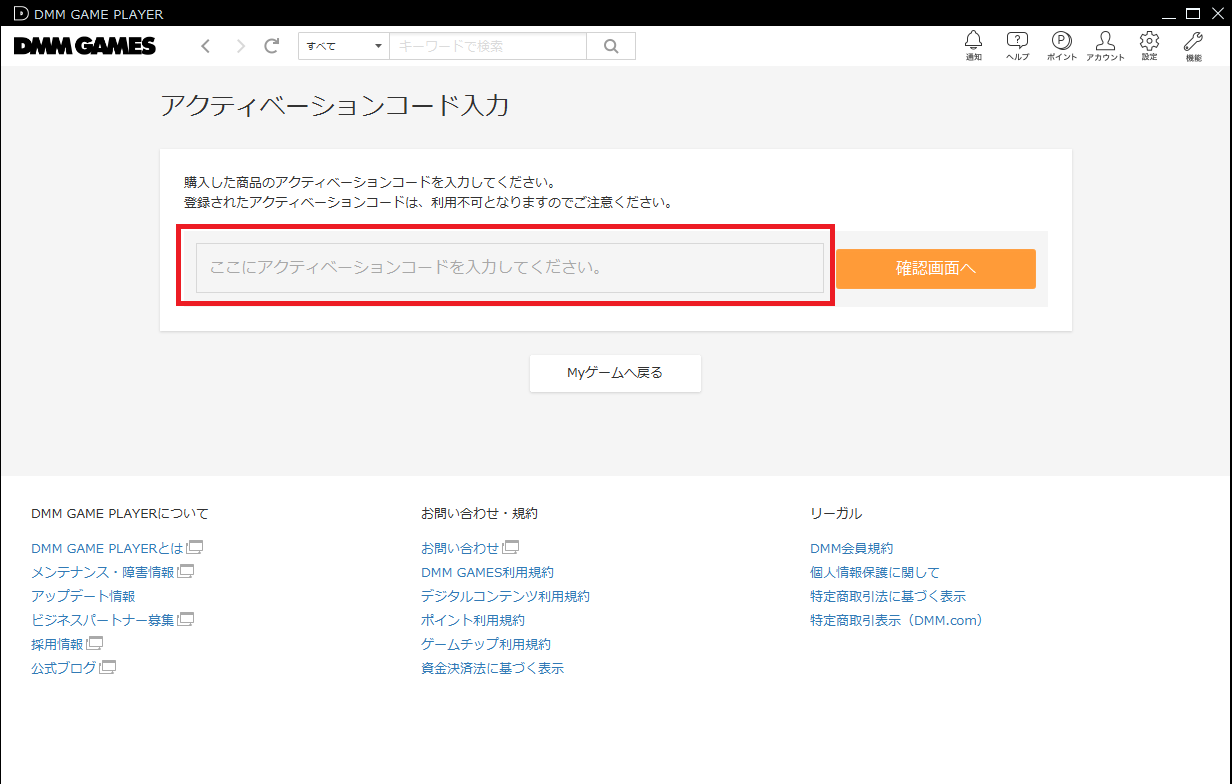The height and width of the screenshot is (784, 1232).
Task: Open the DMM会員規約 link
Action: click(851, 548)
